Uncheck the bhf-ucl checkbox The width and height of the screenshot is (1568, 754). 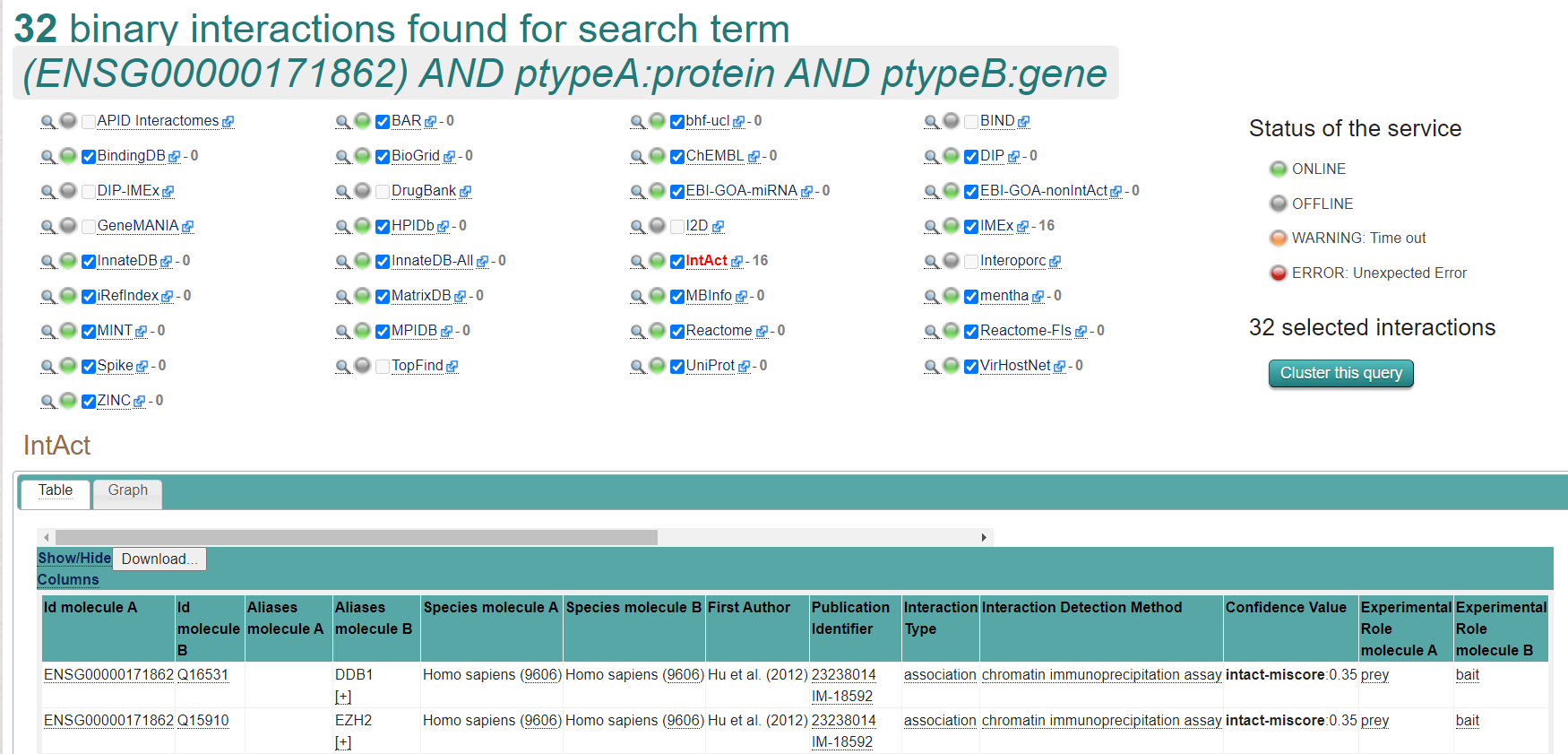pyautogui.click(x=677, y=122)
